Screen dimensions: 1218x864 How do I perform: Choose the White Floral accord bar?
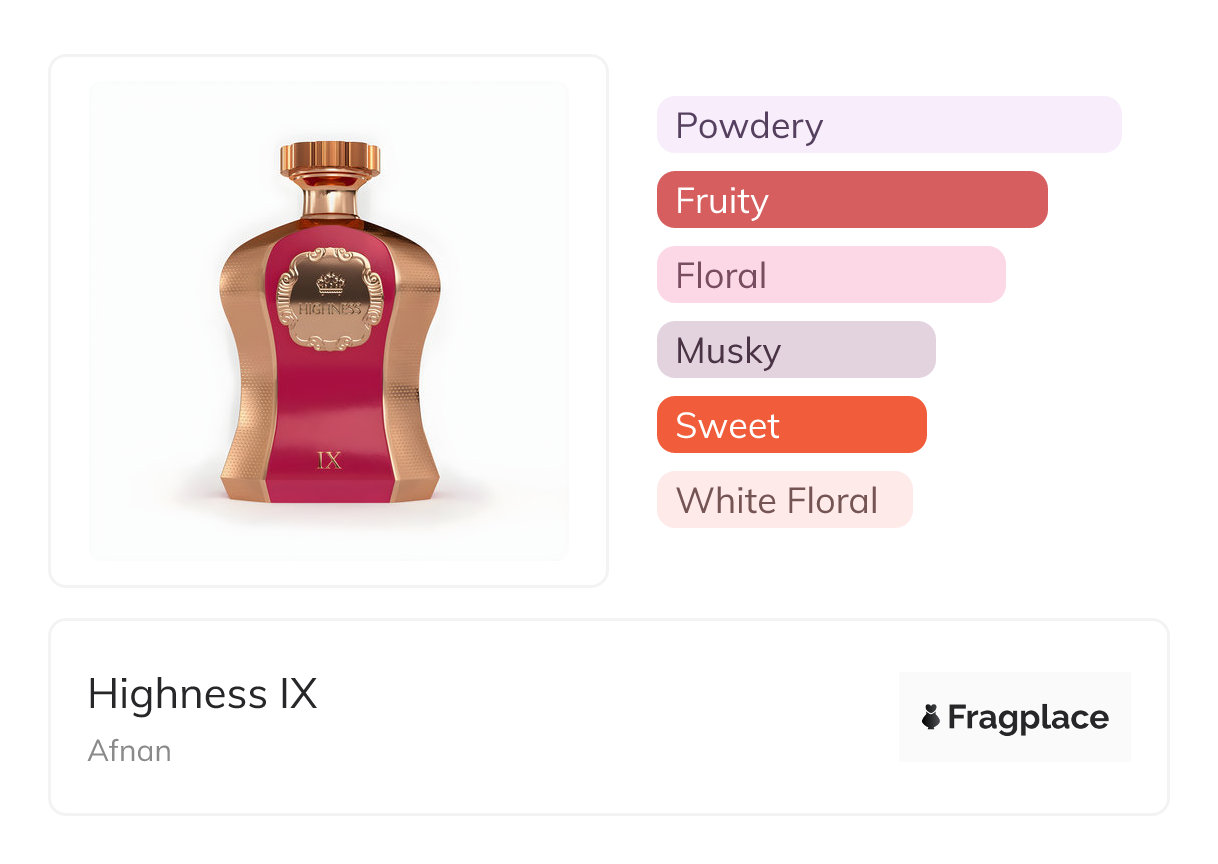pyautogui.click(x=784, y=500)
